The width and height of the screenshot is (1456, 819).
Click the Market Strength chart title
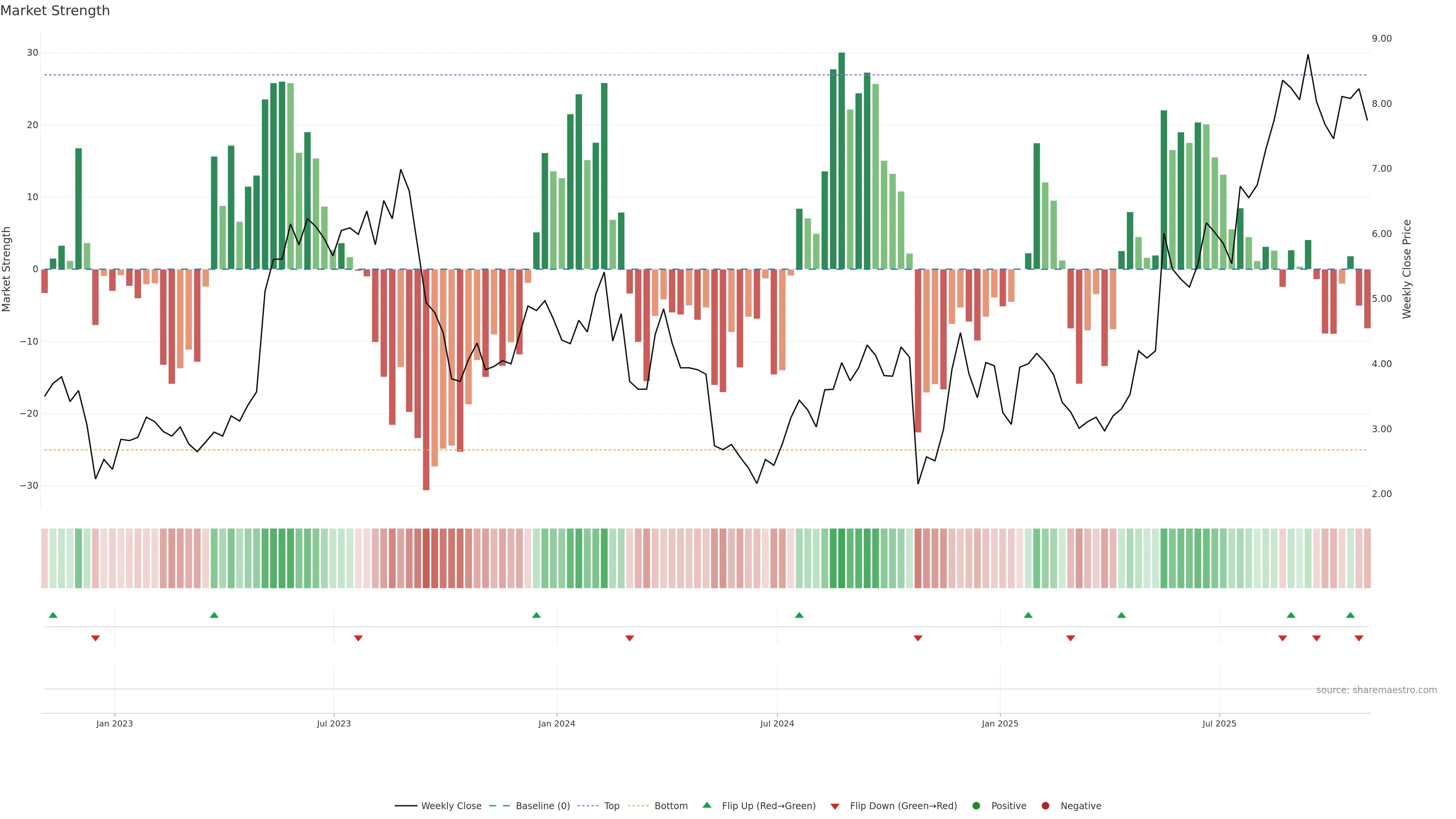tap(55, 11)
